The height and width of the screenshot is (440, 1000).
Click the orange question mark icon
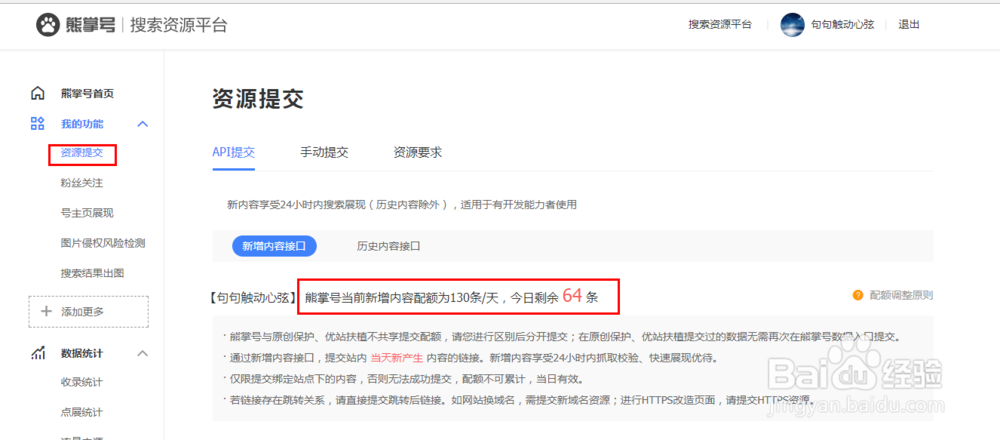[858, 295]
